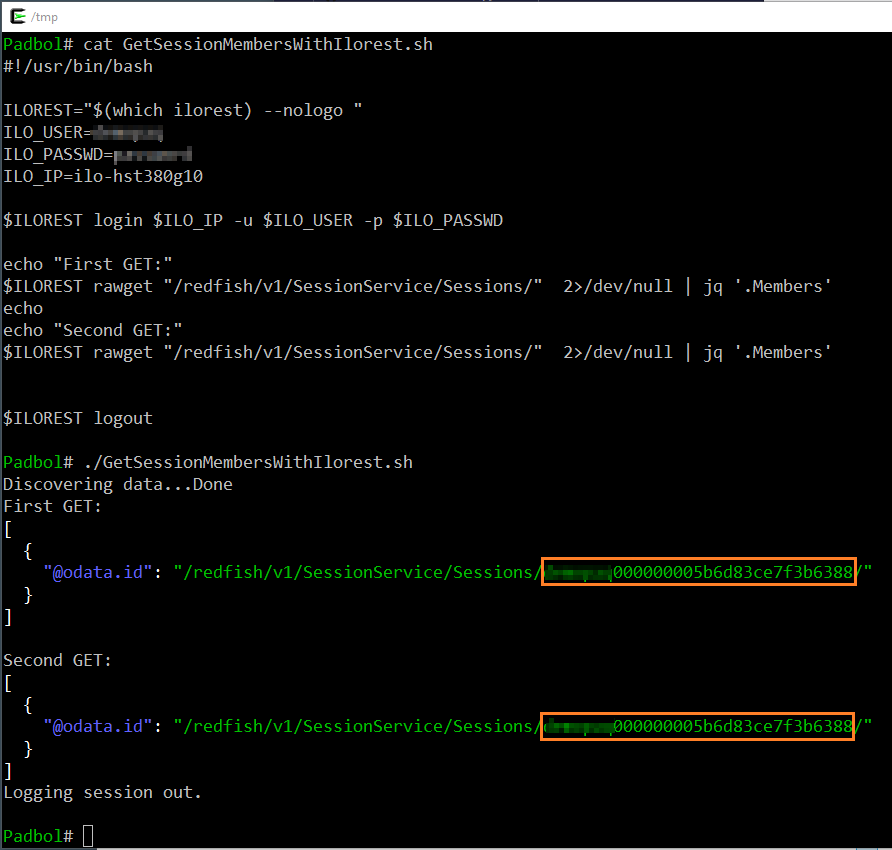The height and width of the screenshot is (850, 892).
Task: Click the first highlighted session ID box
Action: tap(698, 572)
